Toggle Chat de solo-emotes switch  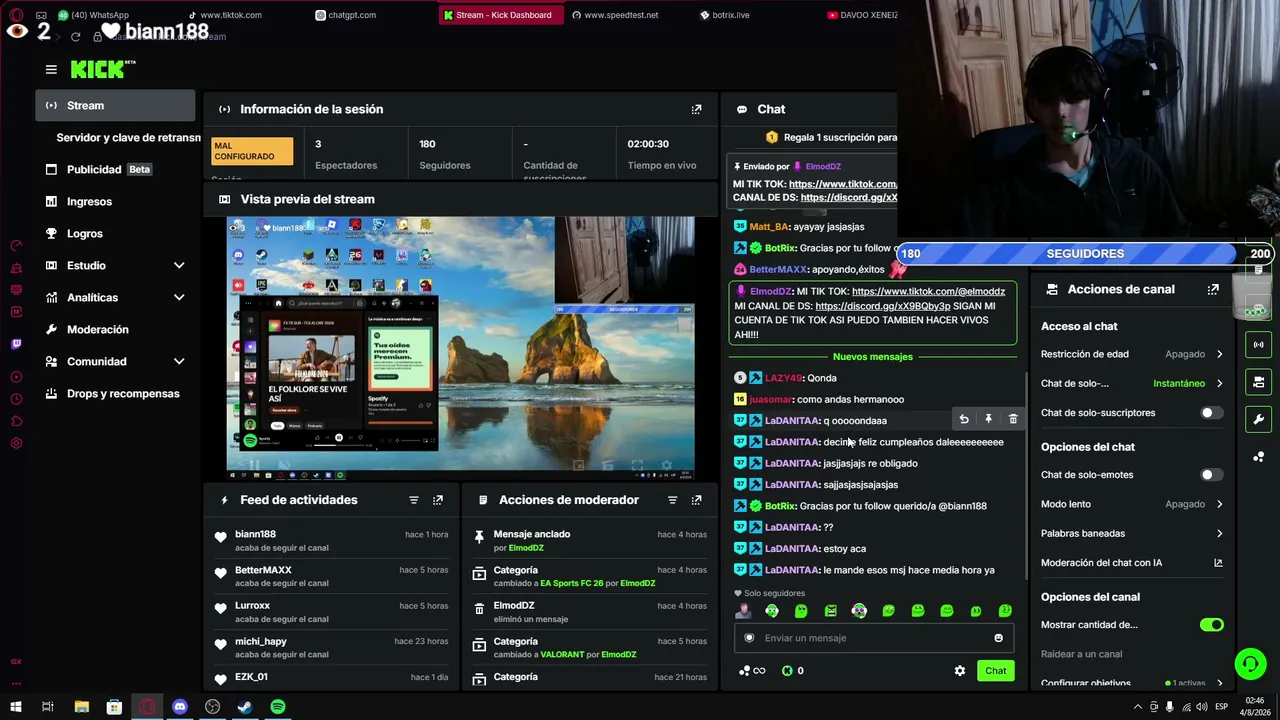[1211, 475]
